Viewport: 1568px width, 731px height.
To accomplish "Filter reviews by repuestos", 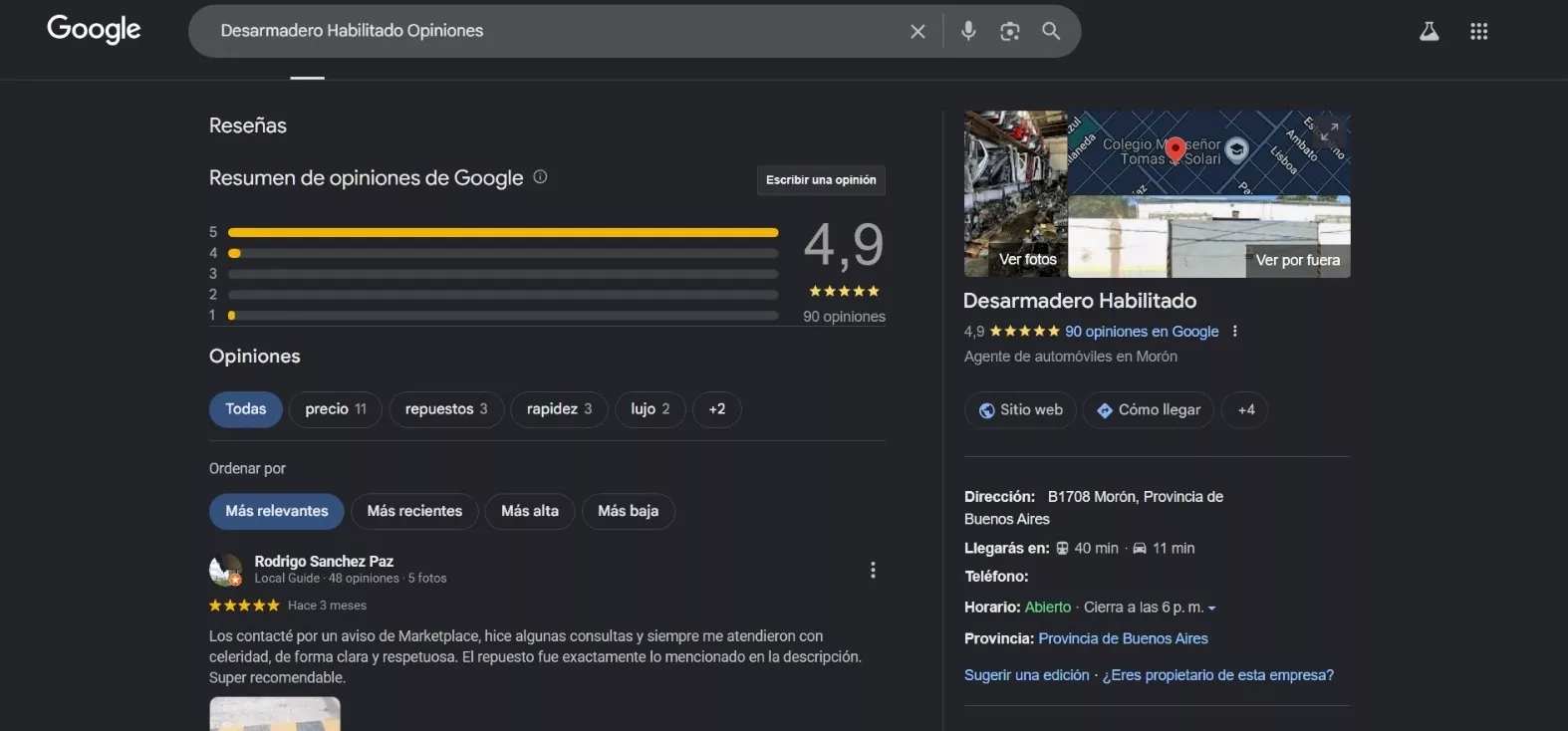I will 446,409.
